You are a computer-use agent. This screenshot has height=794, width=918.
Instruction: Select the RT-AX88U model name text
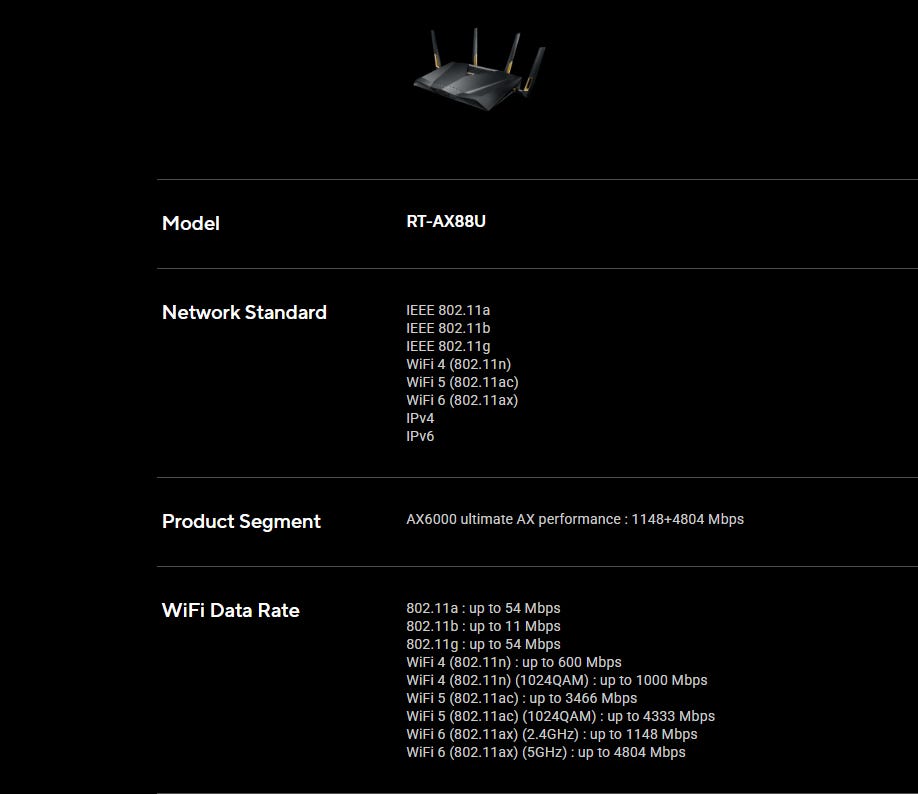[446, 221]
